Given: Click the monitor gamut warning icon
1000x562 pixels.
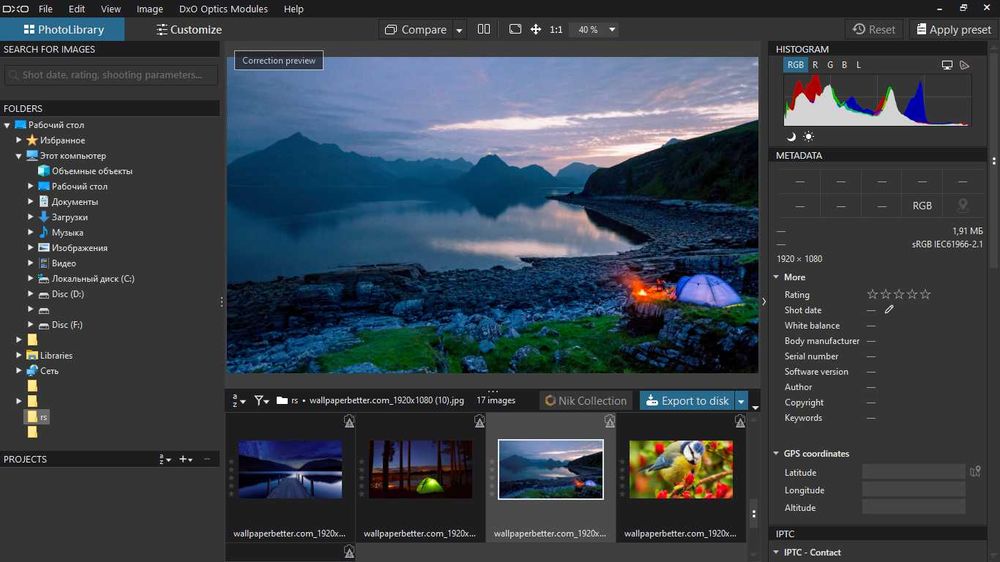Looking at the screenshot, I should pos(947,65).
